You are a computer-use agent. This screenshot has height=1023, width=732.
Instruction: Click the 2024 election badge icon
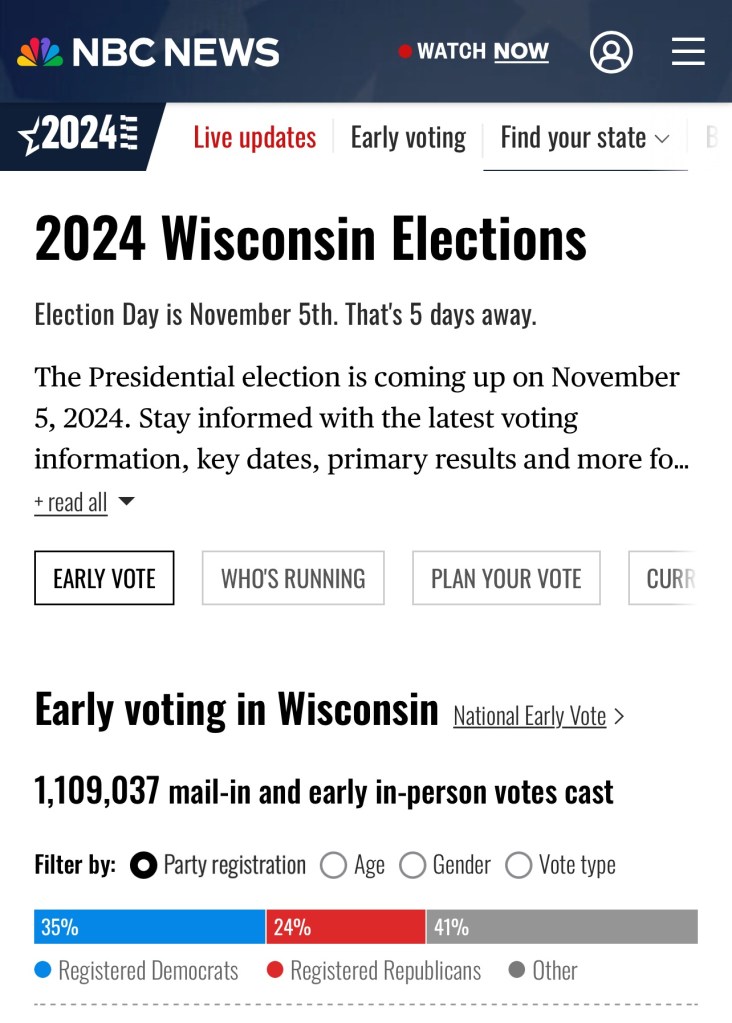[79, 136]
